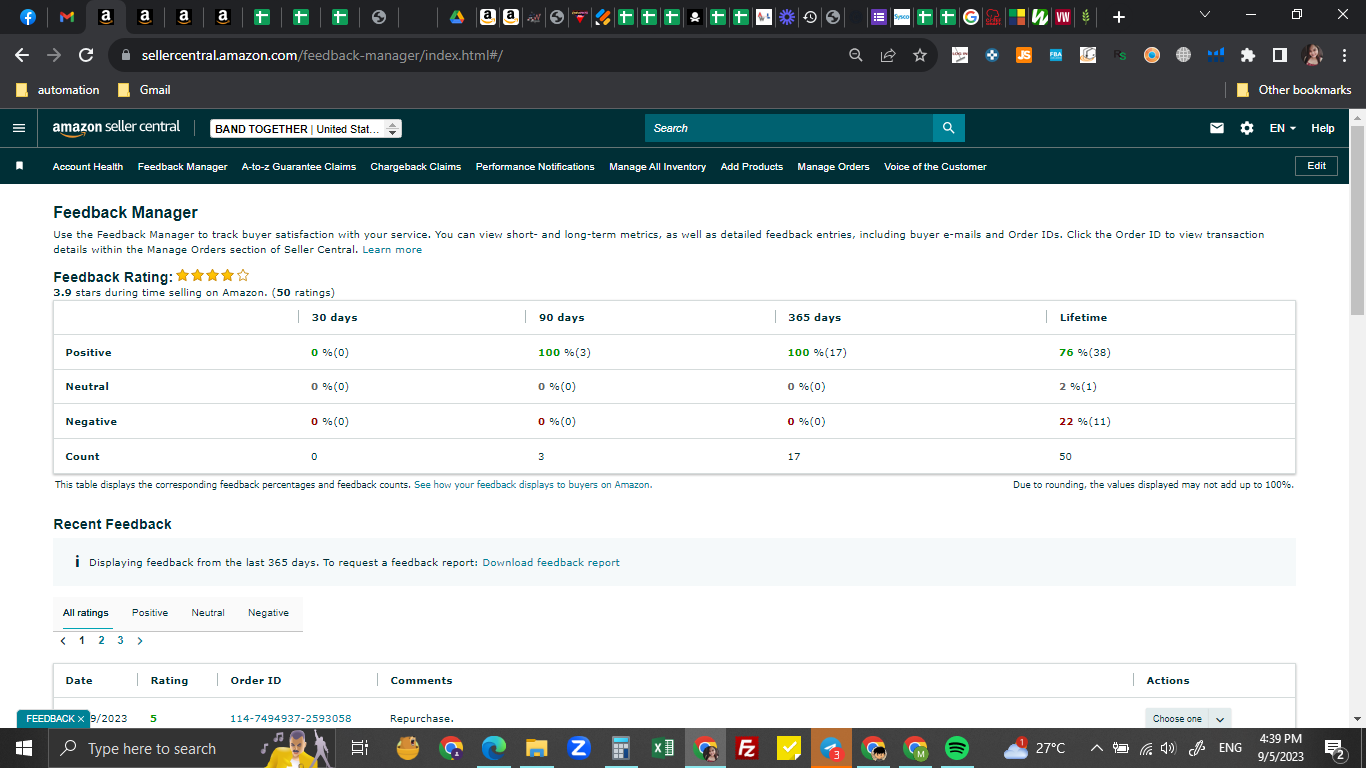
Task: Click Download feedback report link
Action: (x=551, y=563)
